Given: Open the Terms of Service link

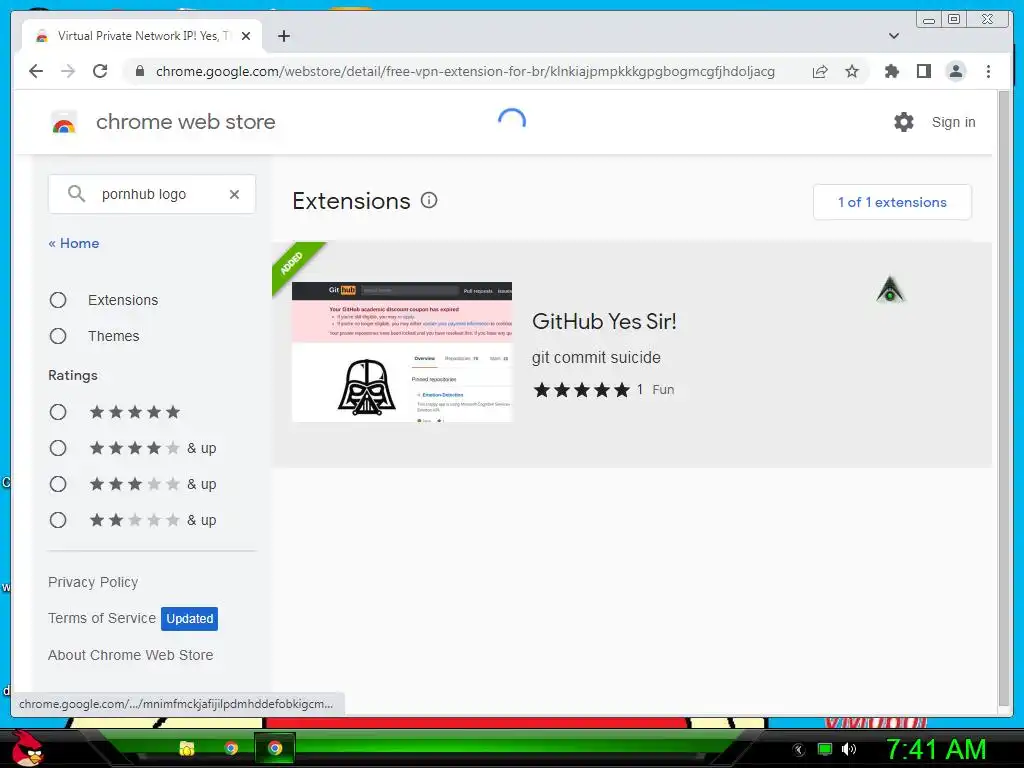Looking at the screenshot, I should 102,618.
